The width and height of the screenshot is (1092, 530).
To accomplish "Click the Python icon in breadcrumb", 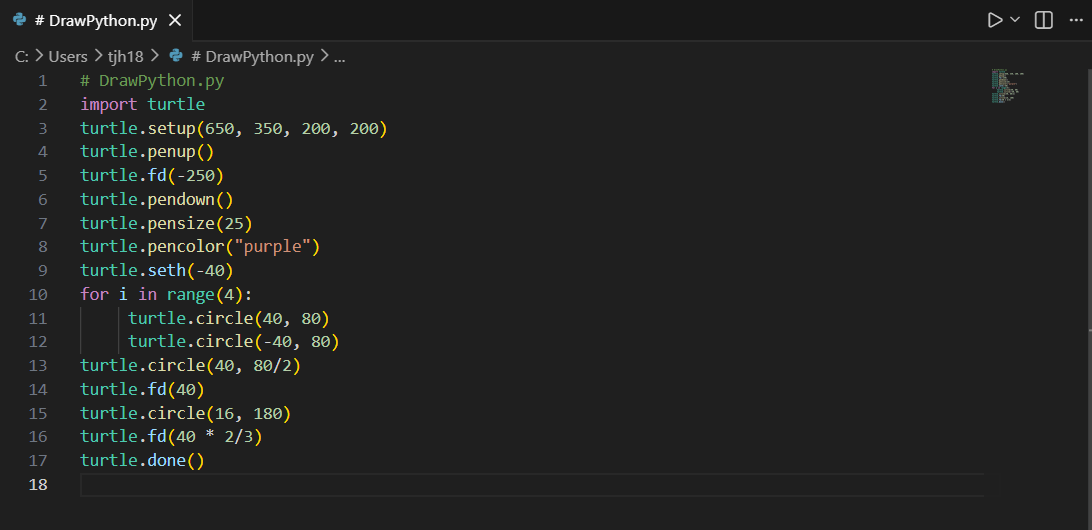I will point(176,56).
